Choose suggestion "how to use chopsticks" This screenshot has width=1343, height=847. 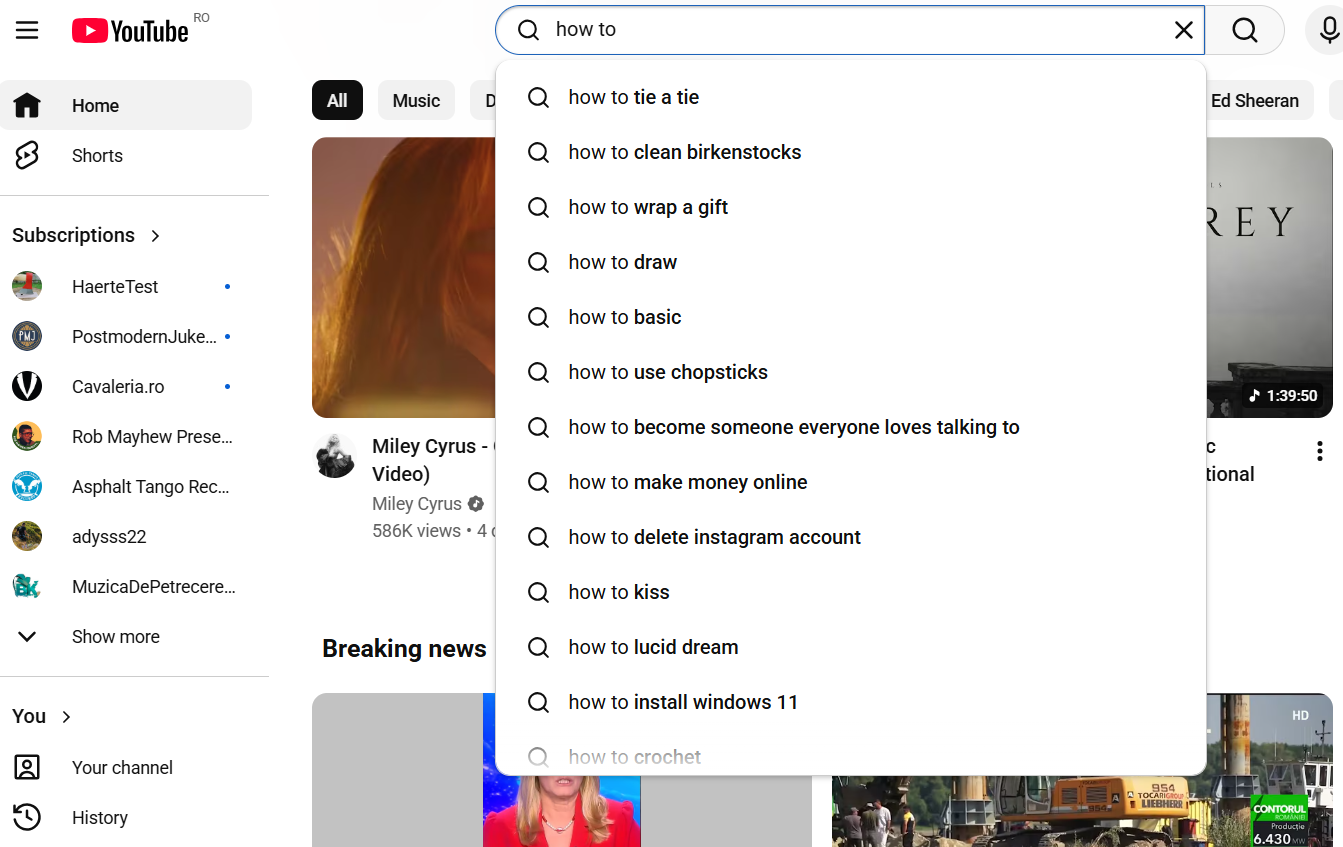pos(850,372)
